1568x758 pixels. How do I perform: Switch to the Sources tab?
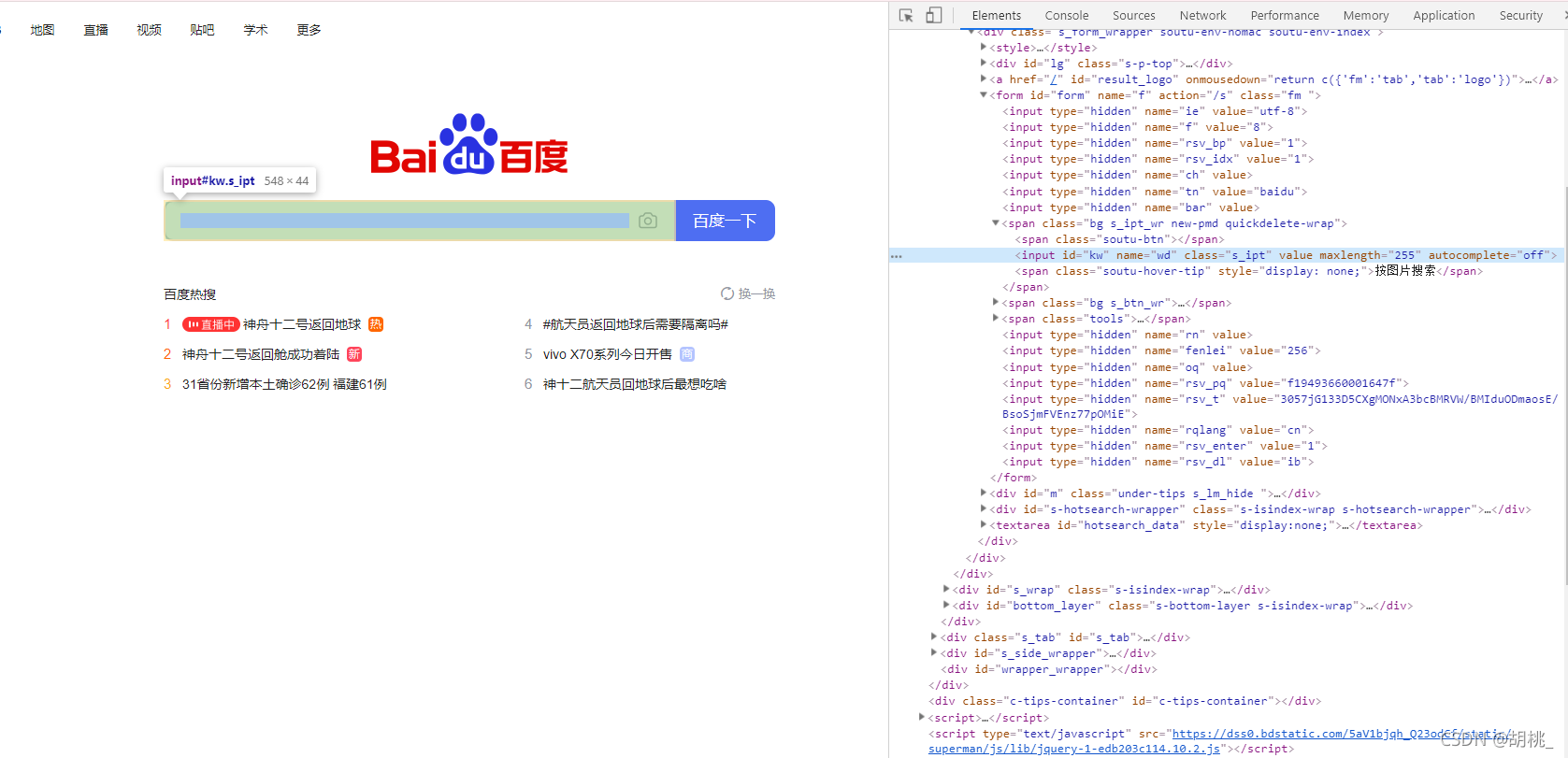tap(1134, 15)
